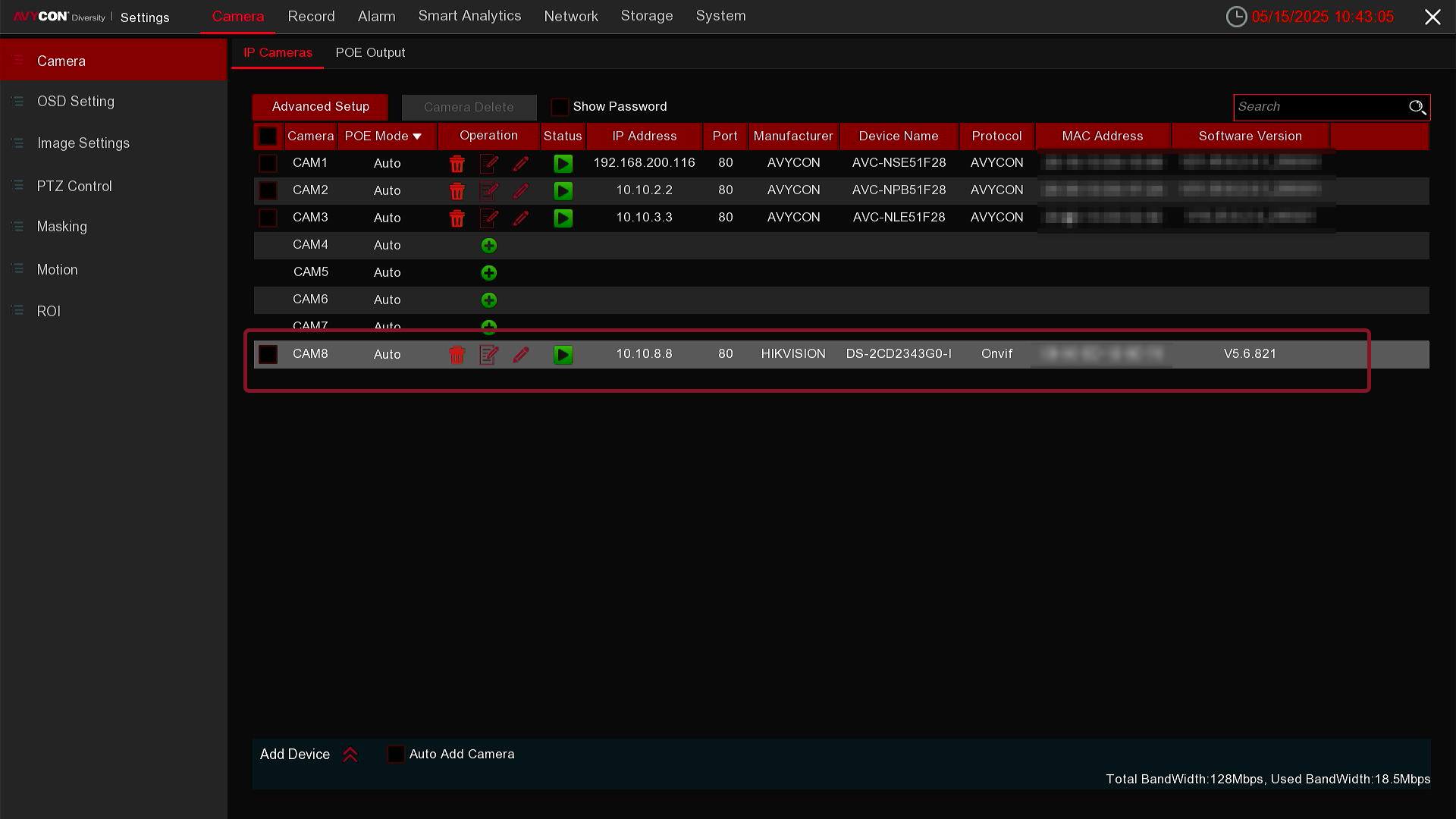Click the edit form icon for CAM2
1456x819 pixels.
489,191
